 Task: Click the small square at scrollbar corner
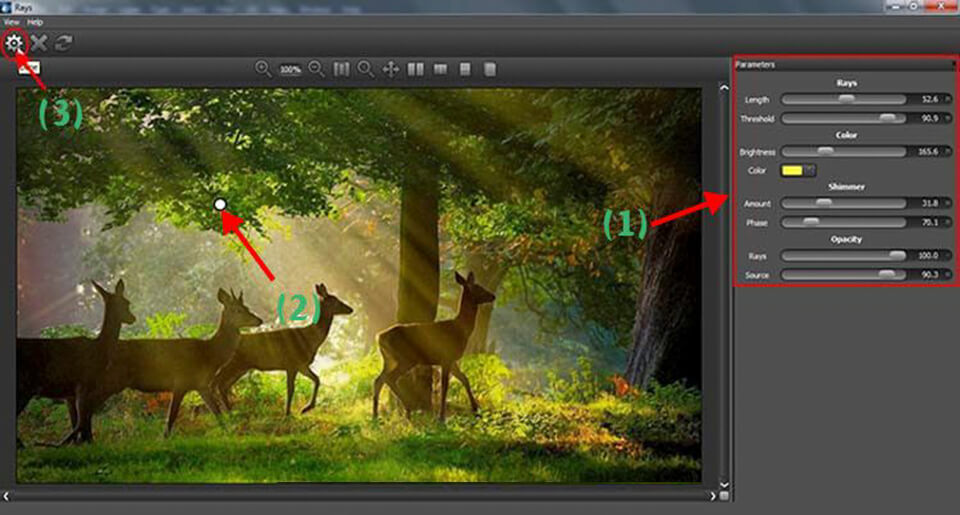(724, 496)
